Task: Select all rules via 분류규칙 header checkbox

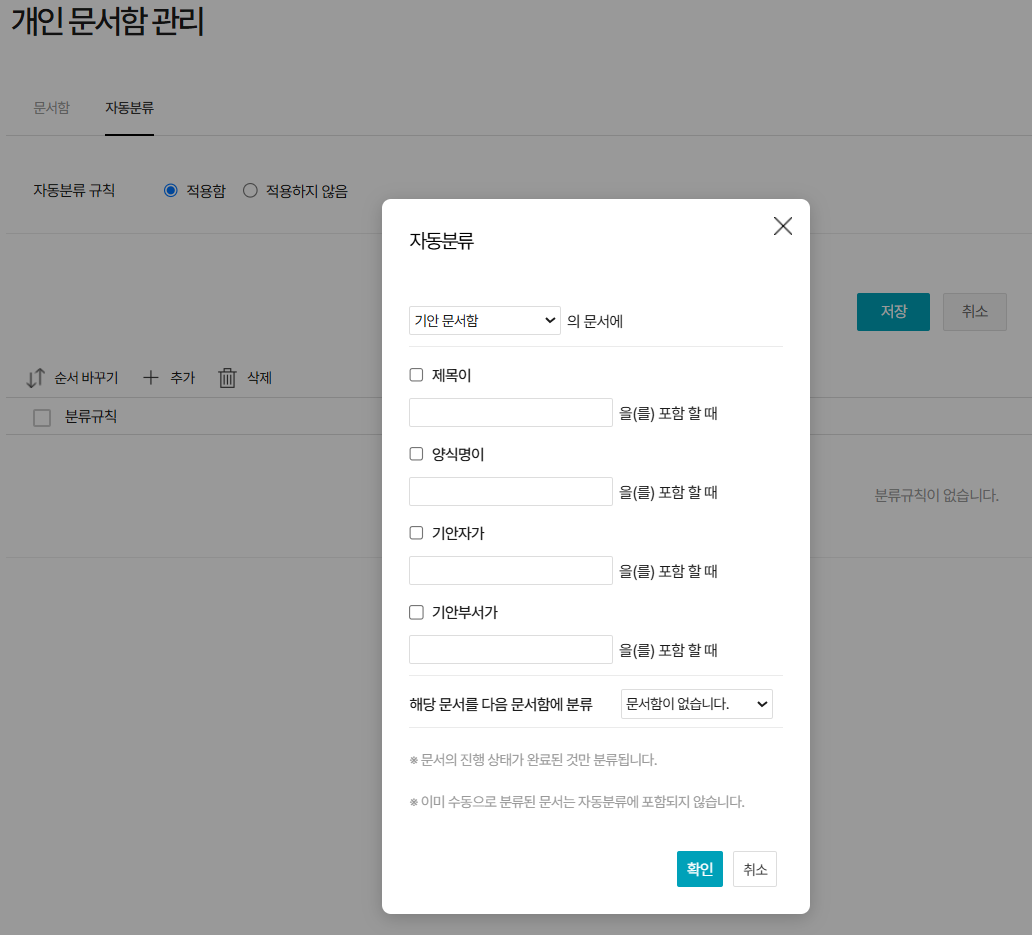Action: pyautogui.click(x=42, y=418)
